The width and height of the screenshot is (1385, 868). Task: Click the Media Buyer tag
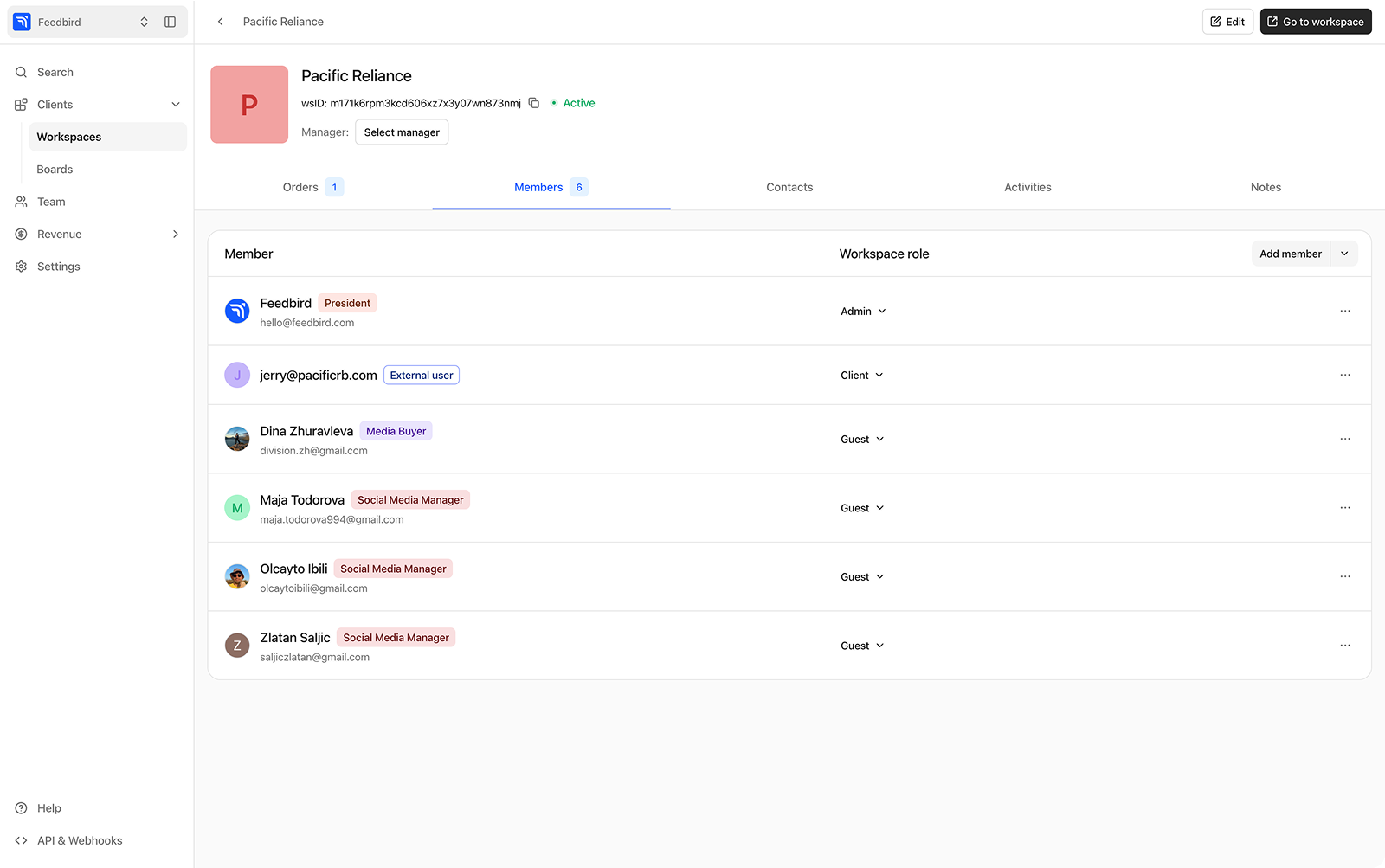tap(396, 431)
